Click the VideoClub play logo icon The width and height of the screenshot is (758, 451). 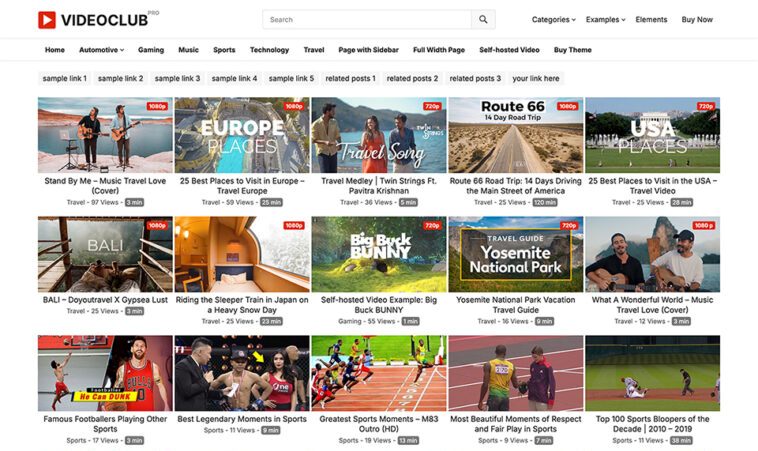click(47, 19)
